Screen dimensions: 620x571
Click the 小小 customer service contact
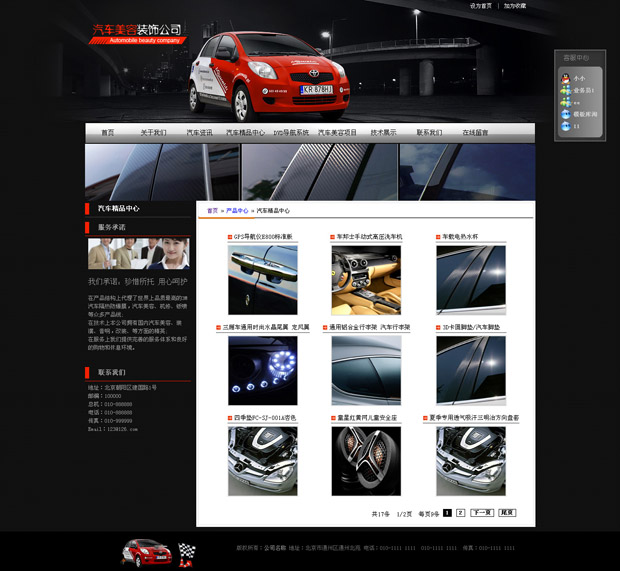(x=579, y=79)
